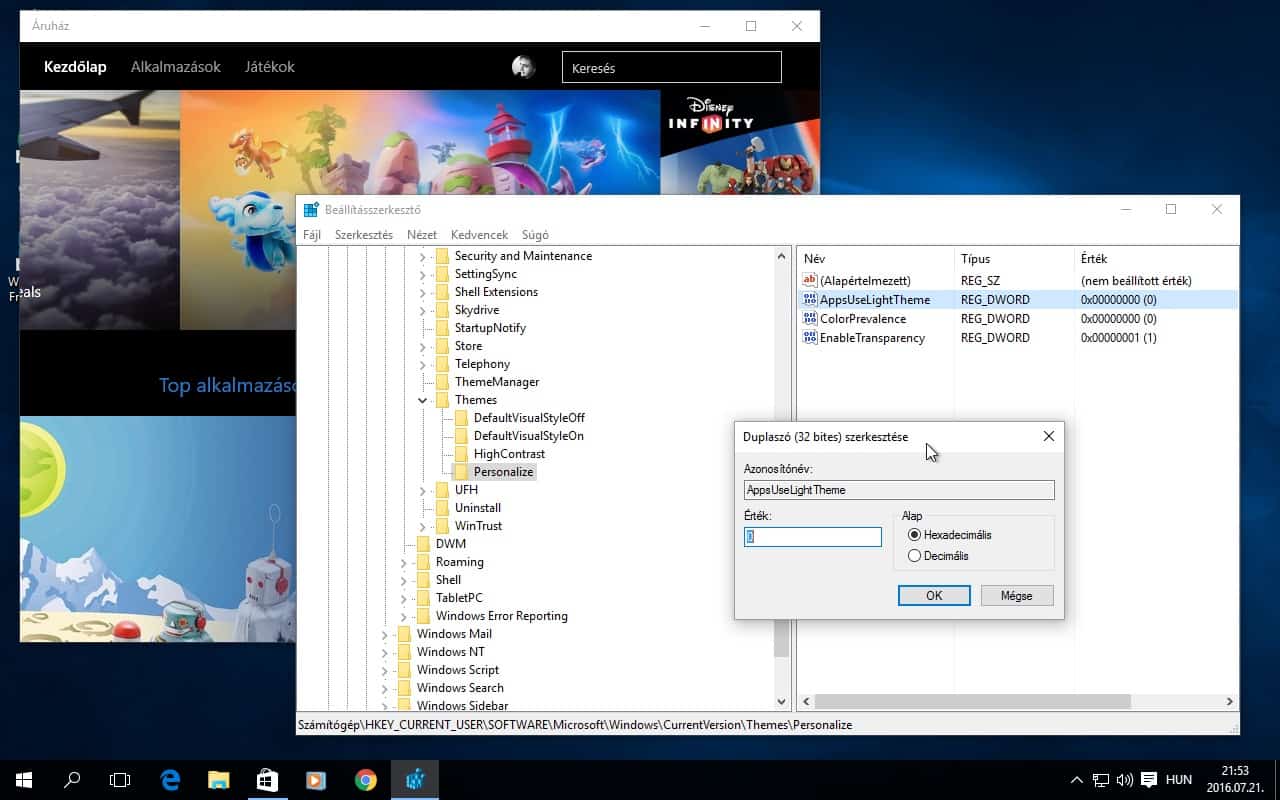
Task: Select Personalize folder icon in tree
Action: point(461,472)
